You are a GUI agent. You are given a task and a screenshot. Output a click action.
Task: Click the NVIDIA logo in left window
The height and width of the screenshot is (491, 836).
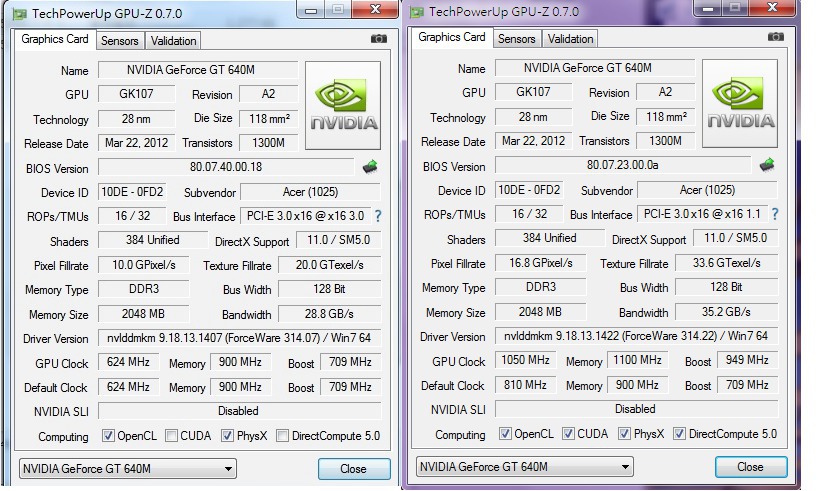coord(343,106)
